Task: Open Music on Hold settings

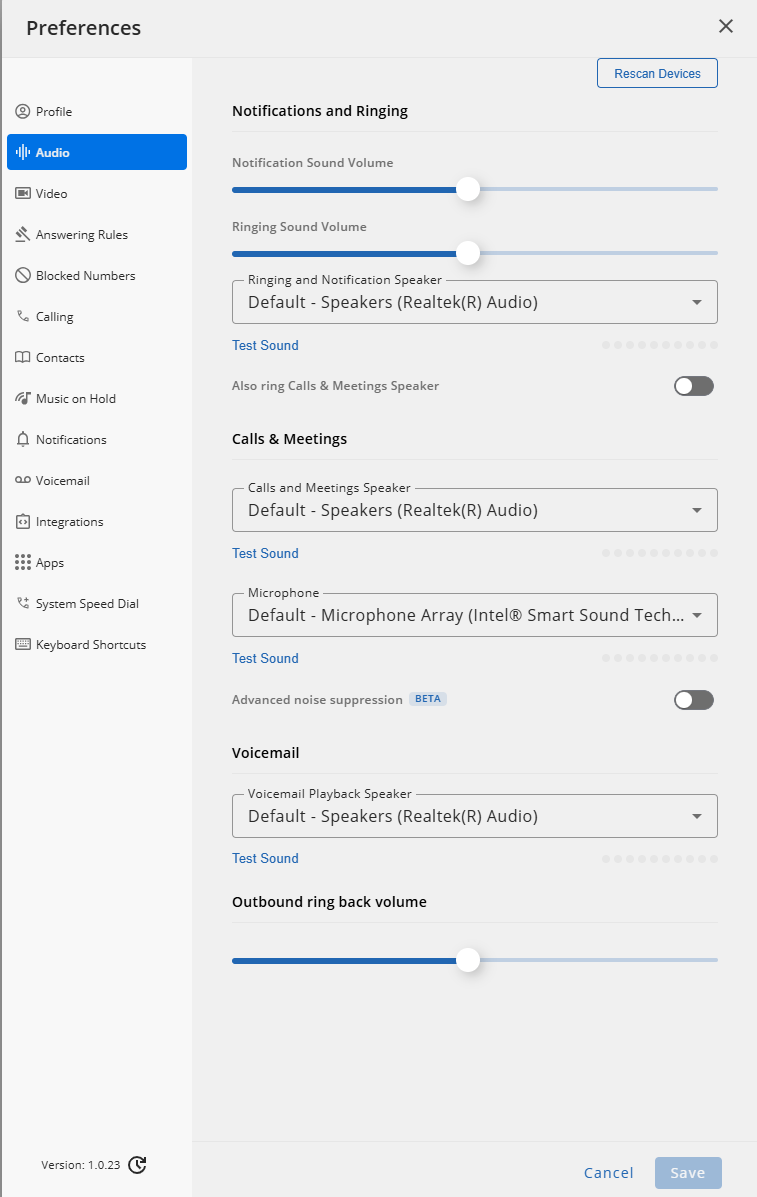Action: (97, 398)
